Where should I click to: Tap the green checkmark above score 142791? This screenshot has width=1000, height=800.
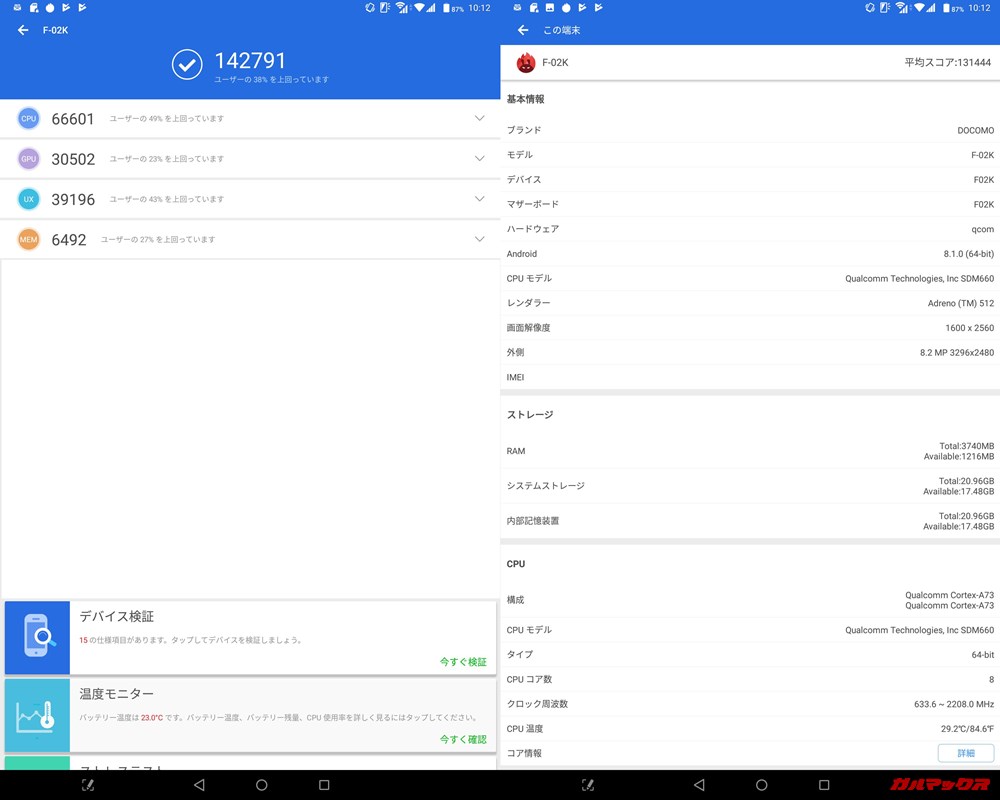pos(186,64)
